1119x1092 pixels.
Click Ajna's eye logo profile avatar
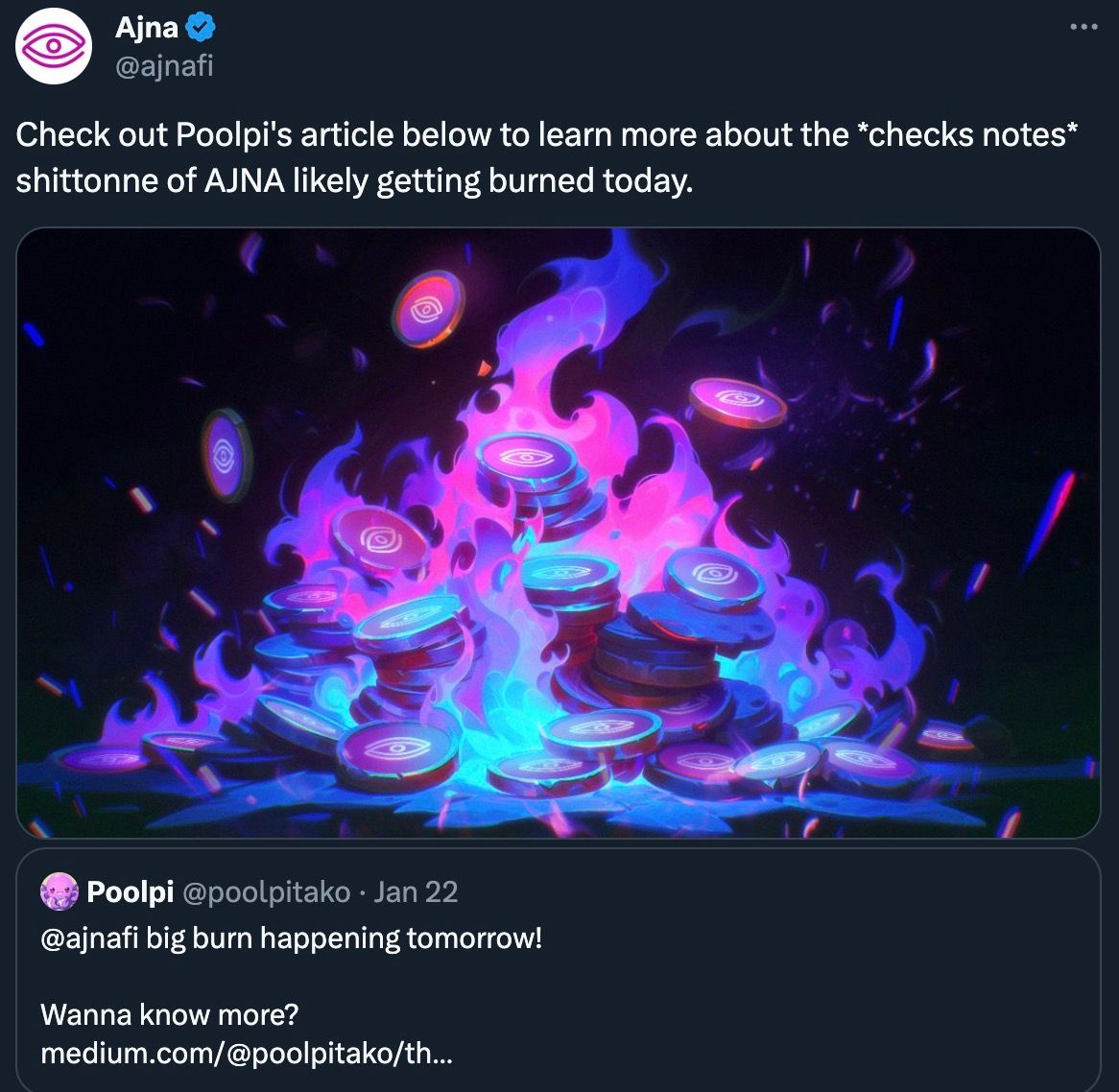coord(53,48)
